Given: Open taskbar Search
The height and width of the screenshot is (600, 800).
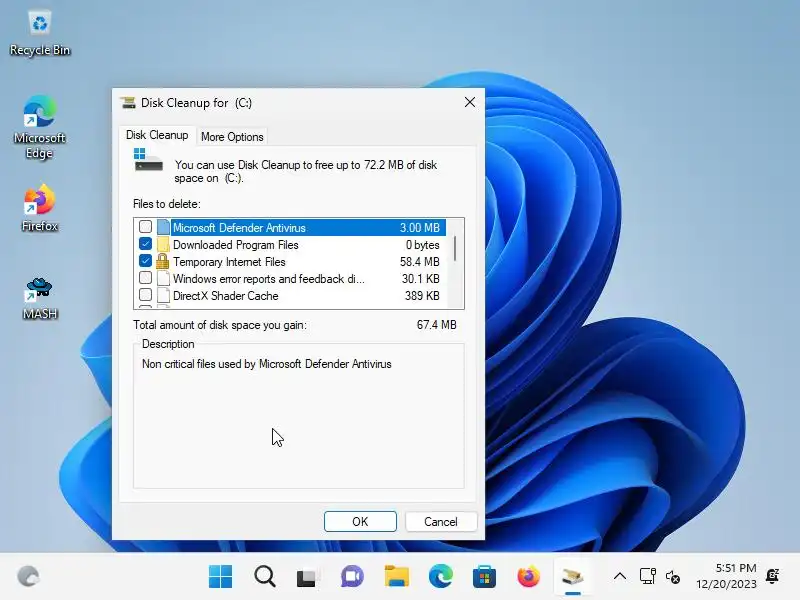Looking at the screenshot, I should click(265, 577).
